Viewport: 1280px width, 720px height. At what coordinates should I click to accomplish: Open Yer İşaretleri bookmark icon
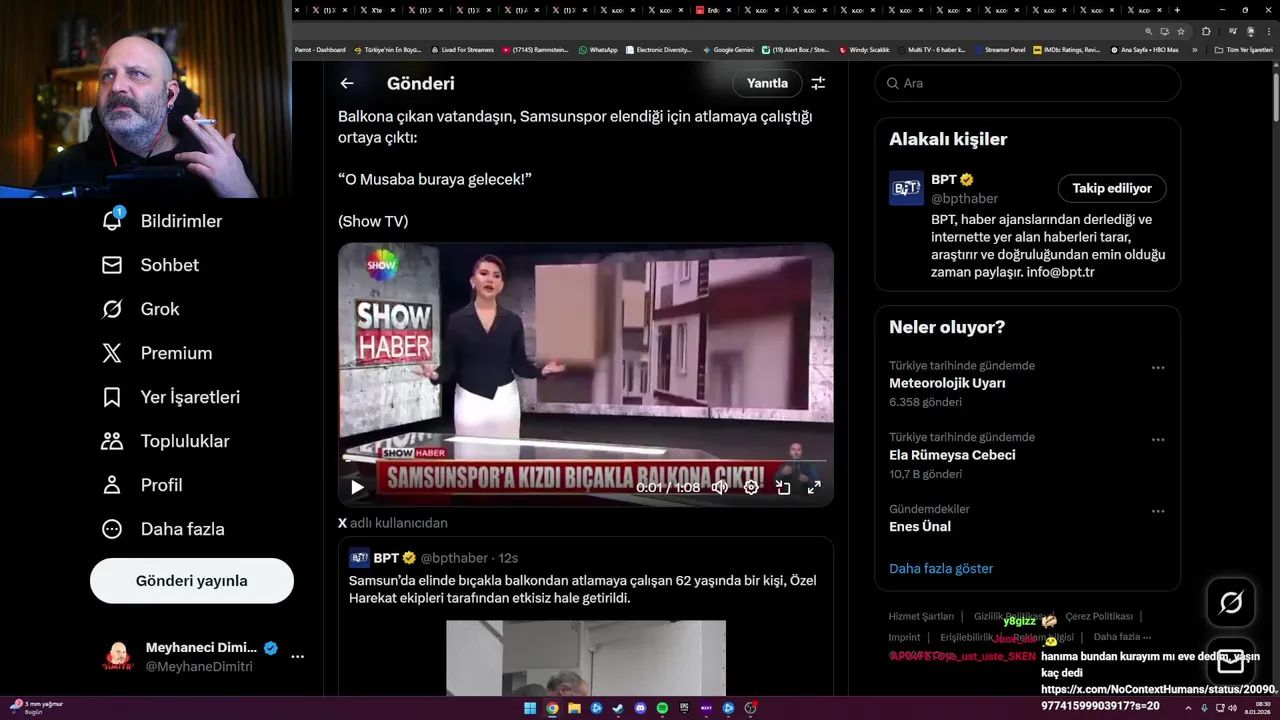[x=112, y=397]
